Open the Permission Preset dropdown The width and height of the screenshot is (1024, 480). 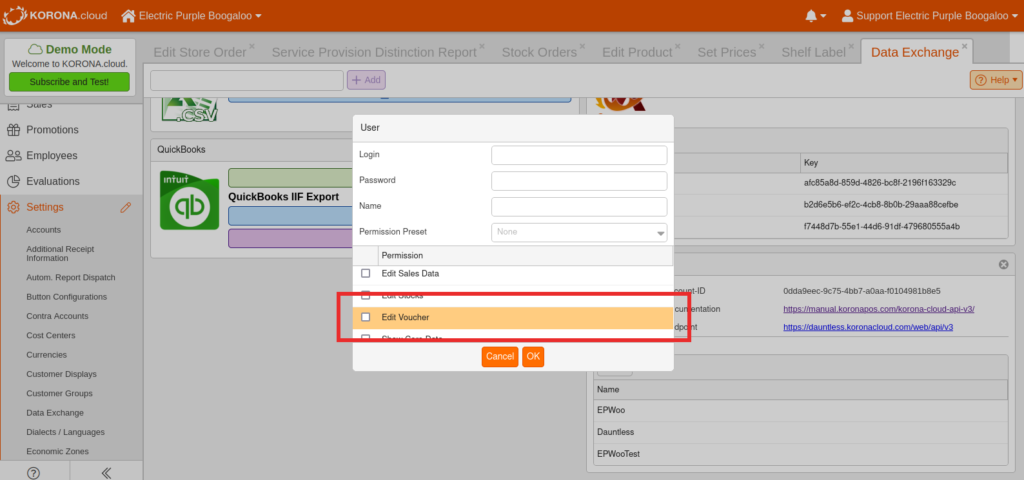[x=579, y=232]
